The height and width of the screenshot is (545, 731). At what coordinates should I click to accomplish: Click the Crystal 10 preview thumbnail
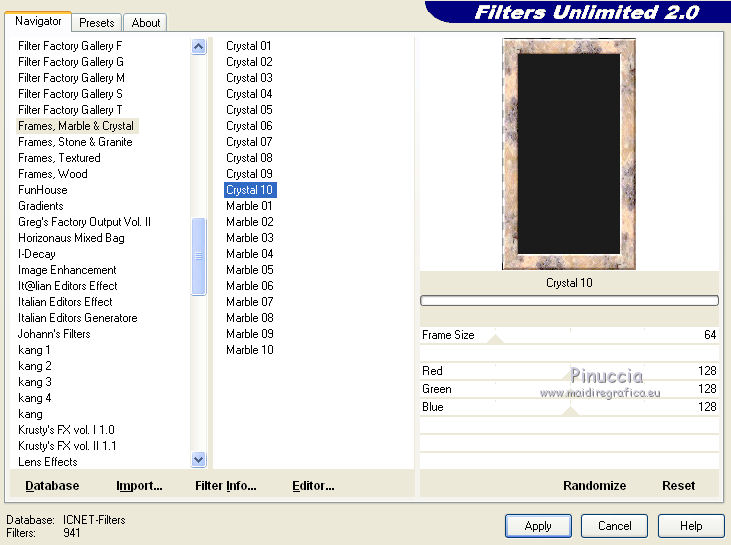569,154
